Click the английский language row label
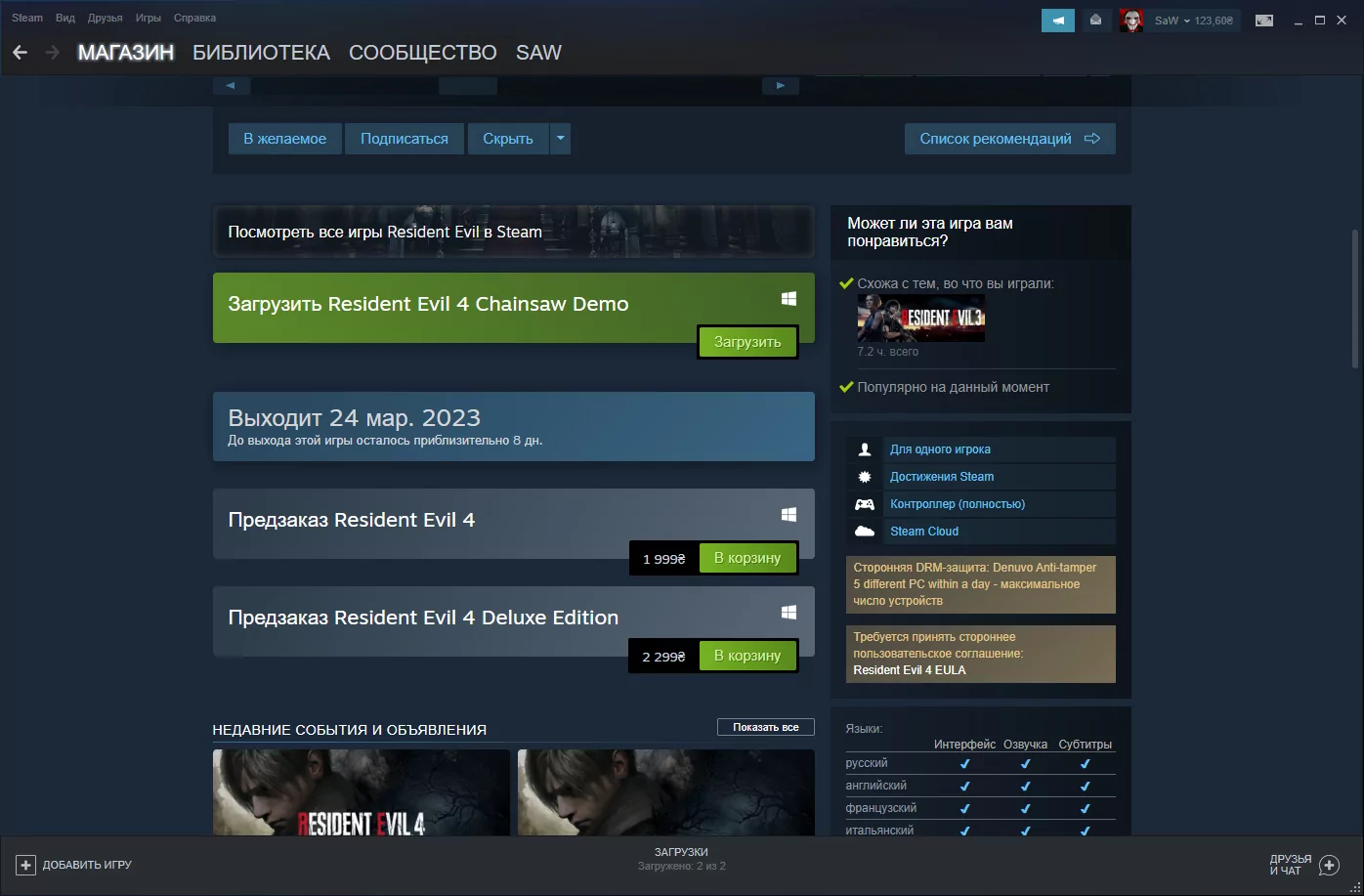Viewport: 1364px width, 896px height. (x=876, y=786)
